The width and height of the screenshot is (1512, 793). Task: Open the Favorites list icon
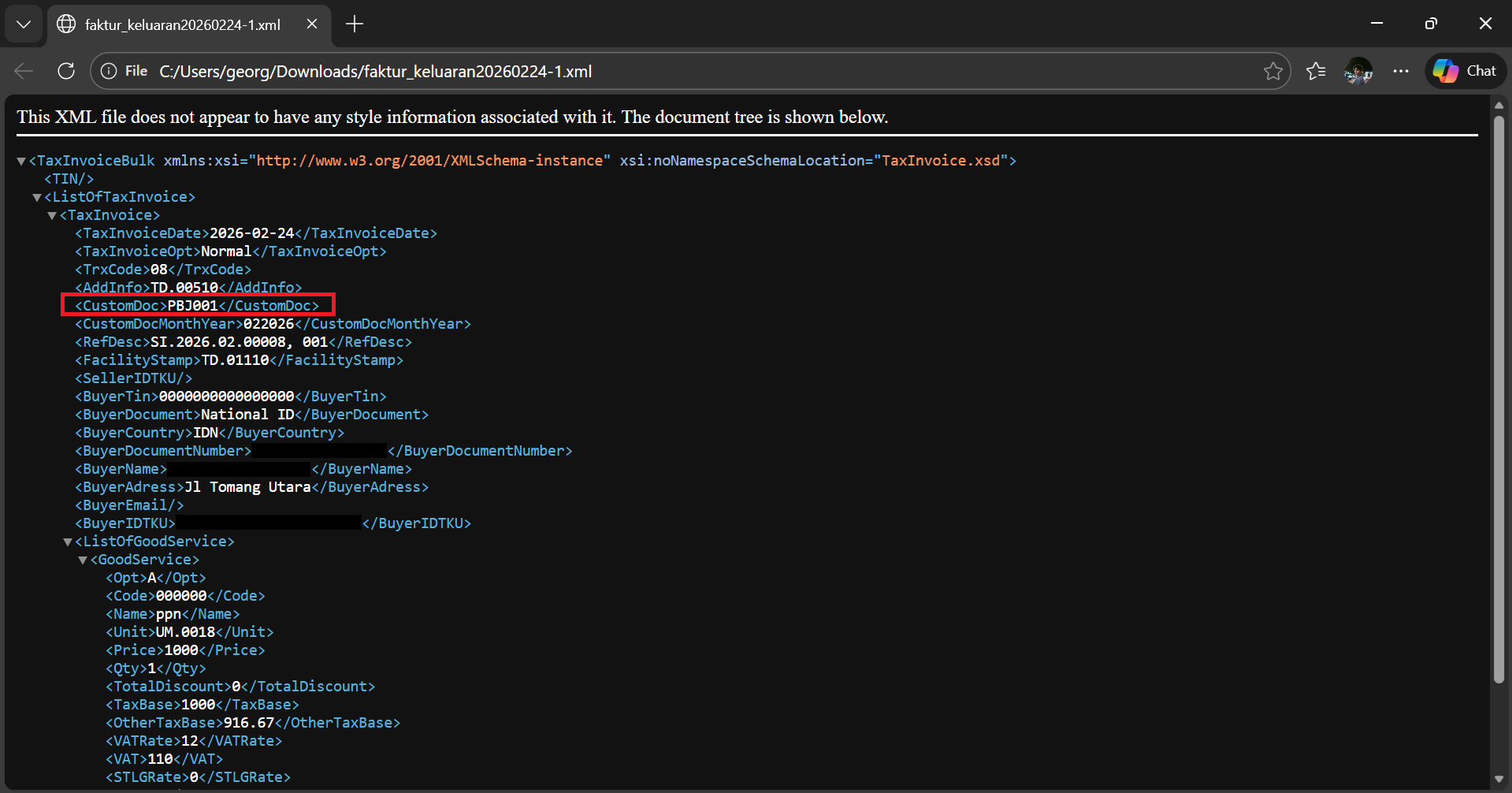(1316, 71)
